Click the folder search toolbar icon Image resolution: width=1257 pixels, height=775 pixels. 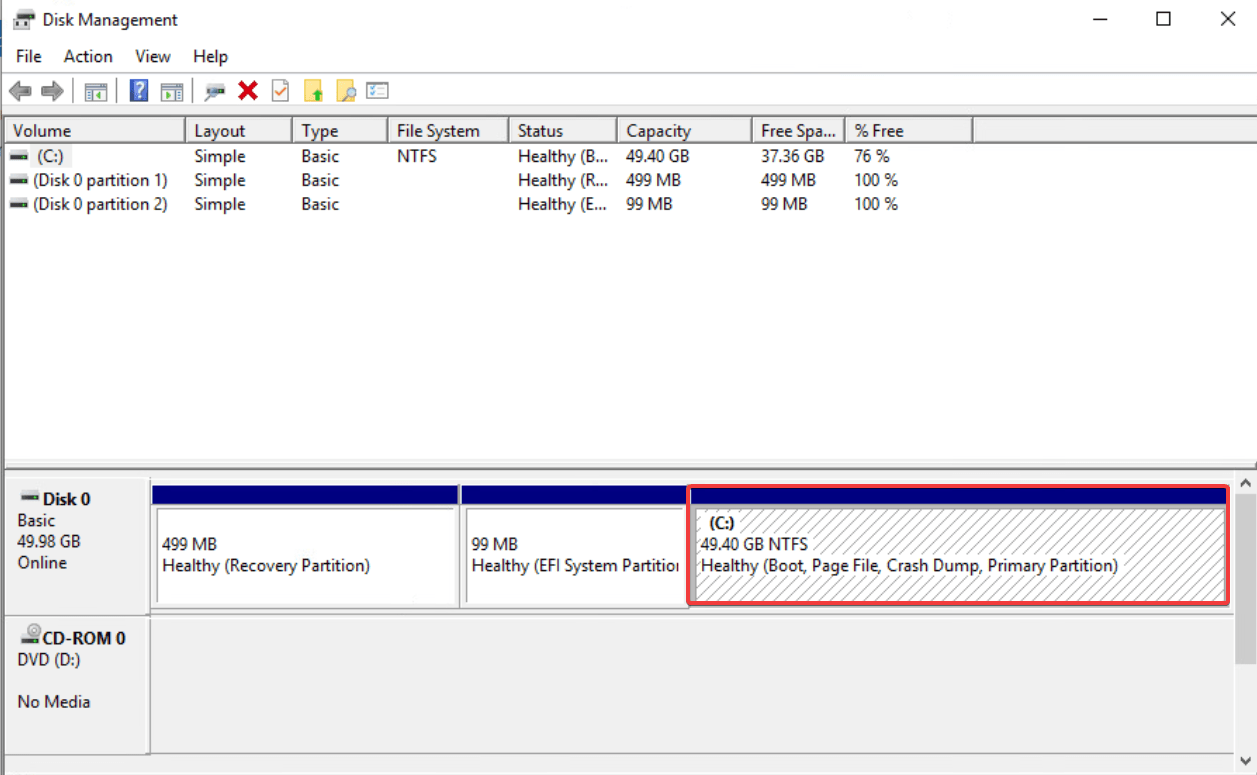click(x=345, y=90)
